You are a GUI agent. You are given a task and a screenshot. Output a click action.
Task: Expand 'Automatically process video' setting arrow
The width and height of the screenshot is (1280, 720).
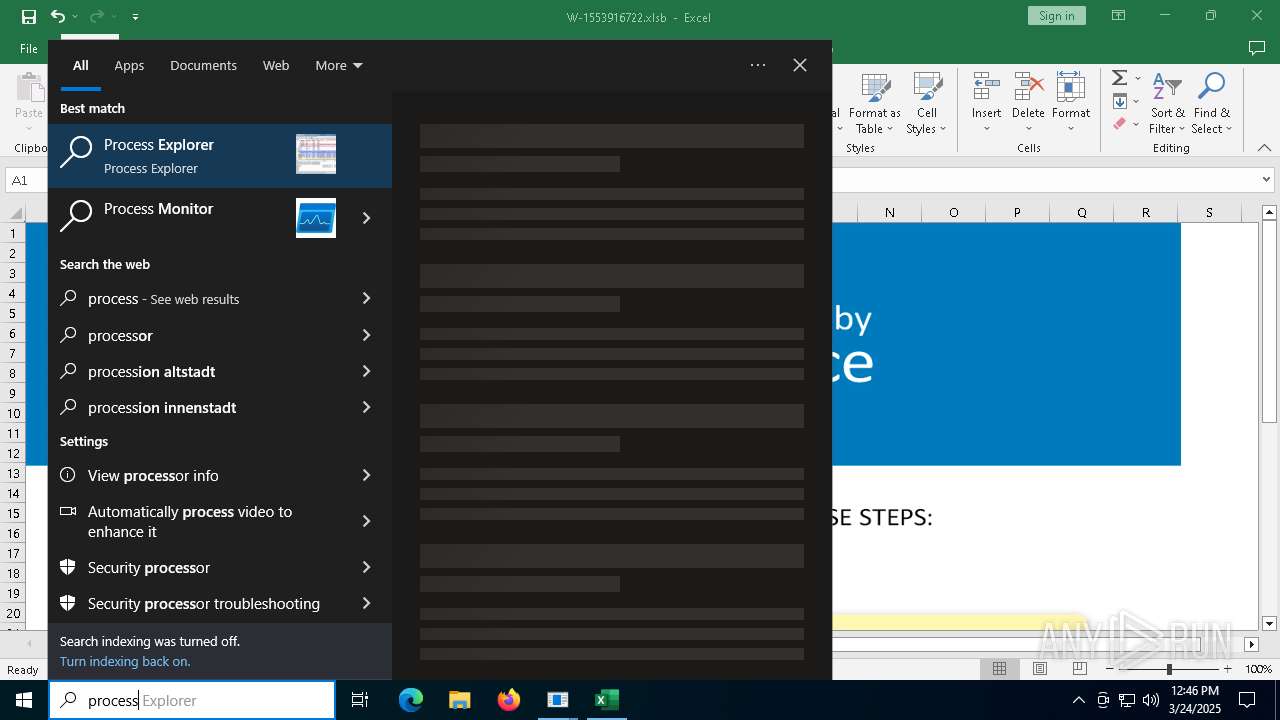pos(366,521)
